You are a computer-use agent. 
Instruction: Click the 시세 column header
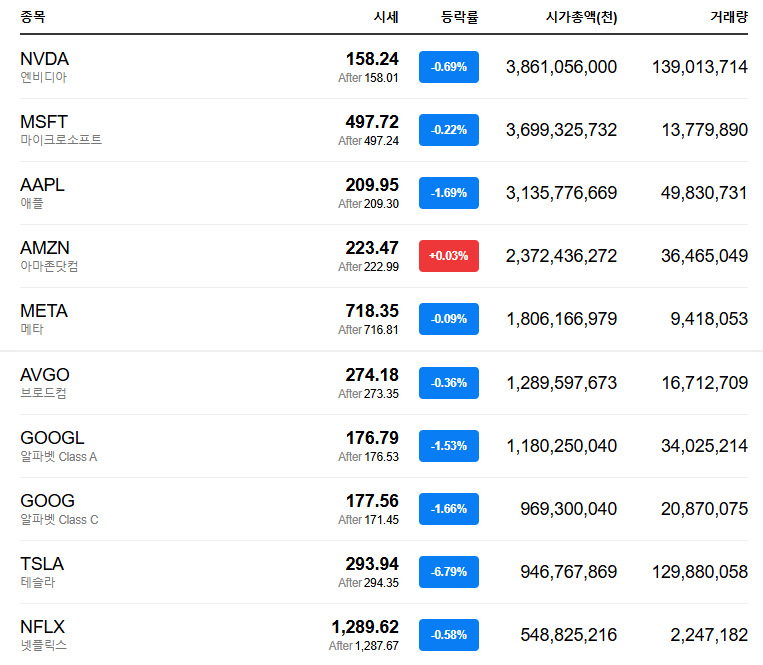[x=386, y=17]
